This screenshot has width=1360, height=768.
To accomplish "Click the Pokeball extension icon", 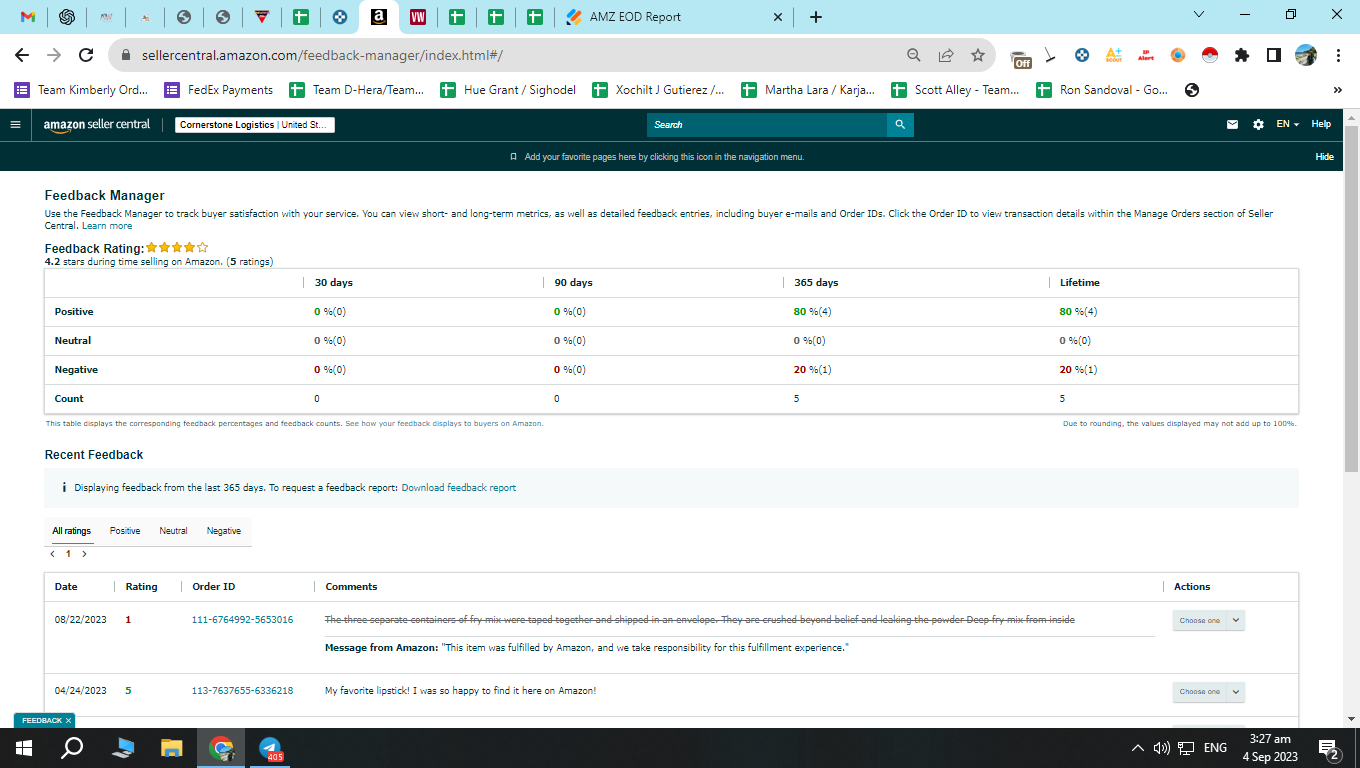I will [x=1210, y=55].
